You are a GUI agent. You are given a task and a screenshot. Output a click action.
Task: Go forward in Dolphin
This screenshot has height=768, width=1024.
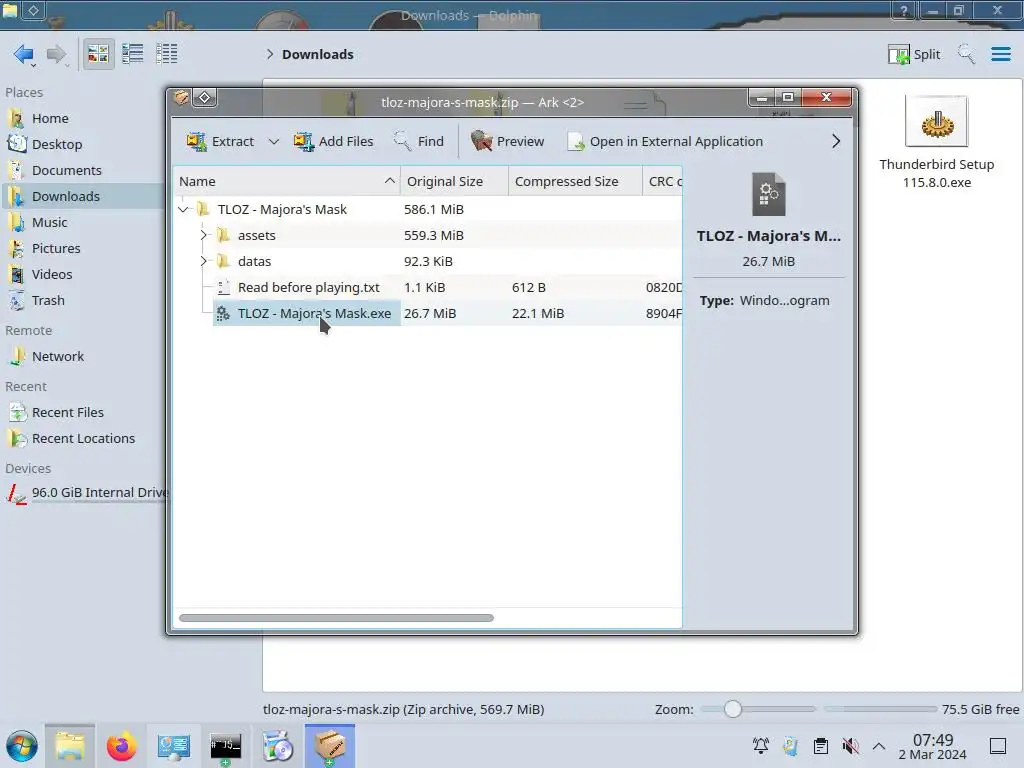57,54
